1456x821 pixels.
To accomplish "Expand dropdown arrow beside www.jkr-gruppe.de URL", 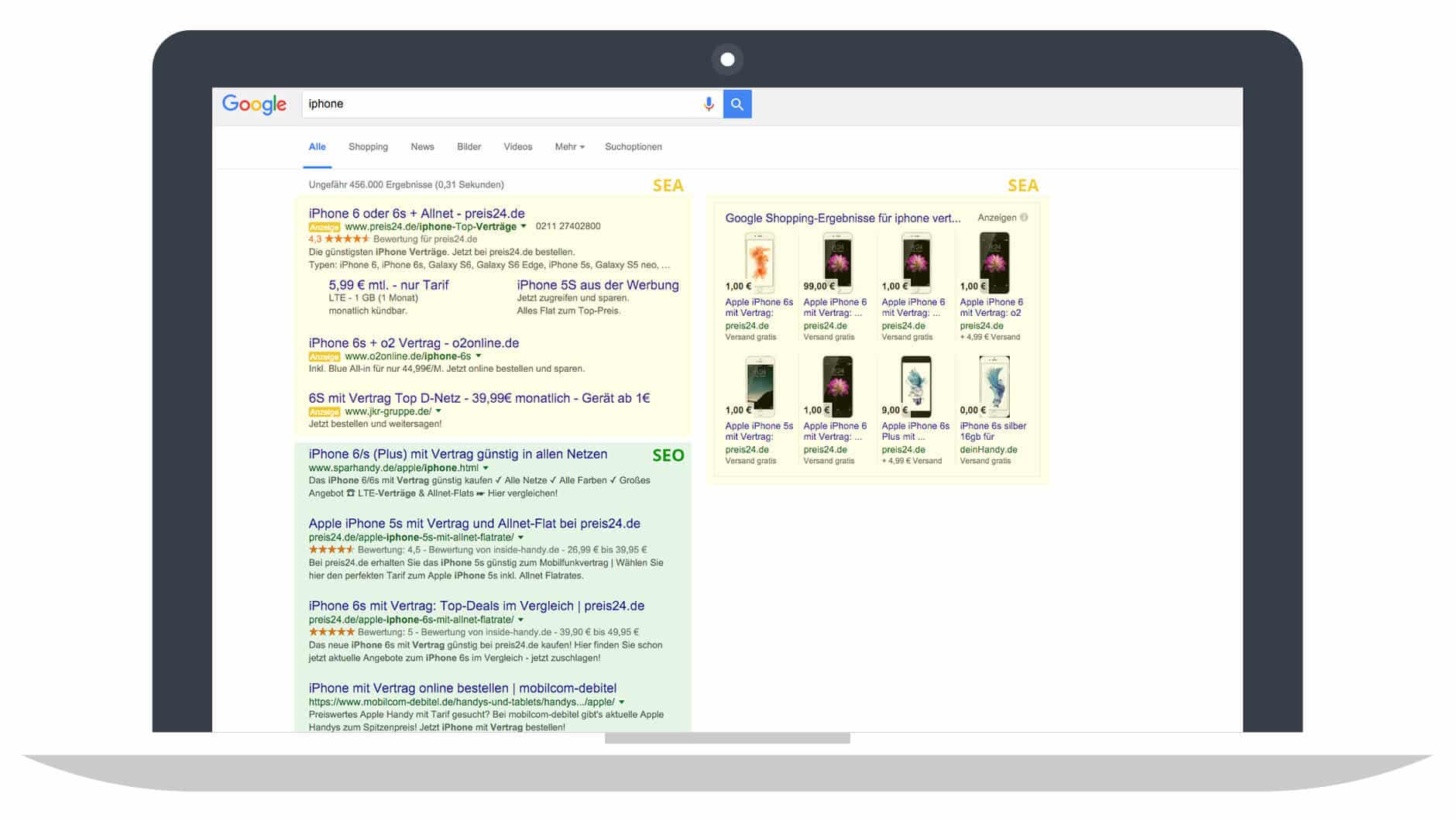I will point(438,411).
